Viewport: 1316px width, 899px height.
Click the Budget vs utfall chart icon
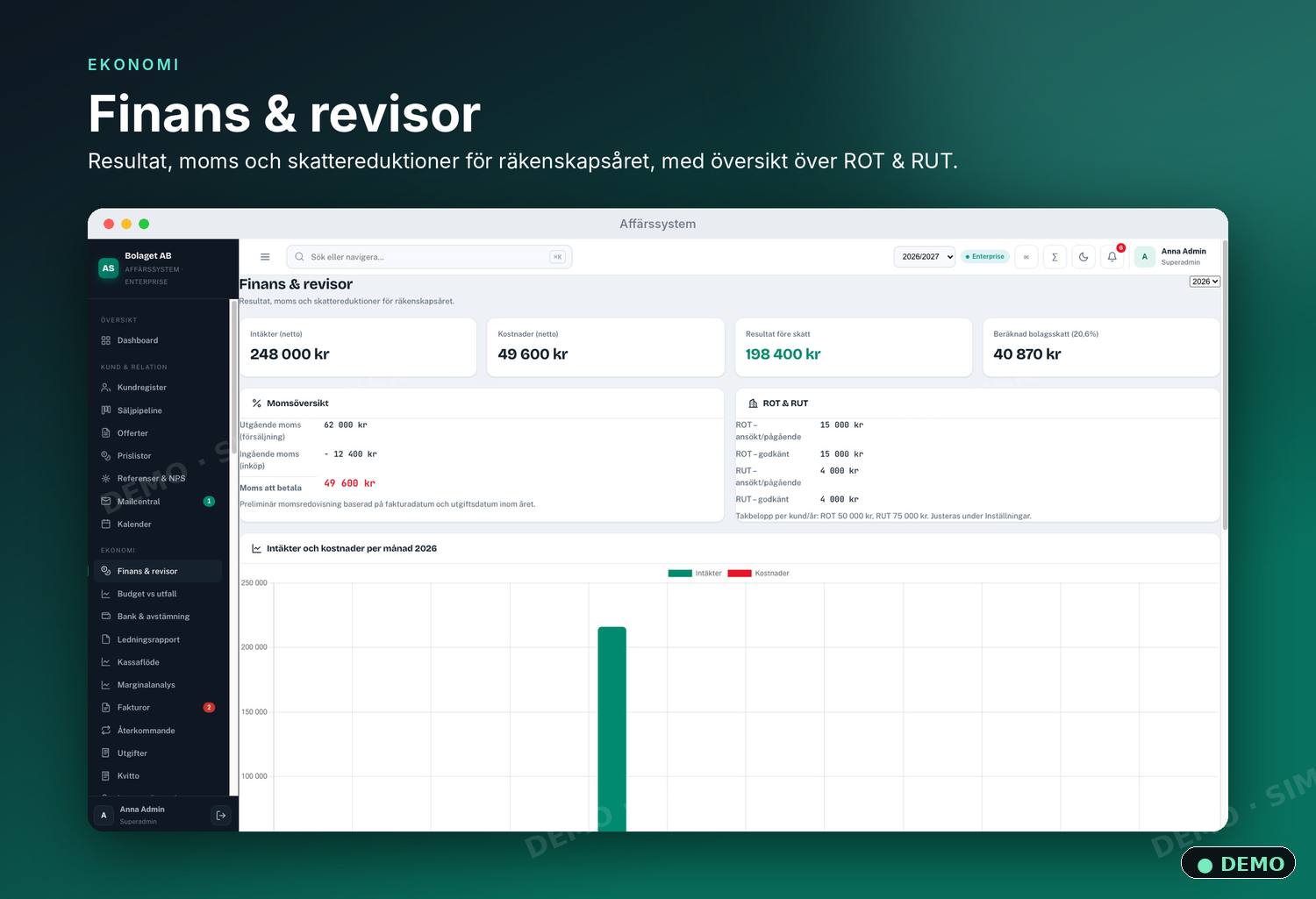point(106,594)
